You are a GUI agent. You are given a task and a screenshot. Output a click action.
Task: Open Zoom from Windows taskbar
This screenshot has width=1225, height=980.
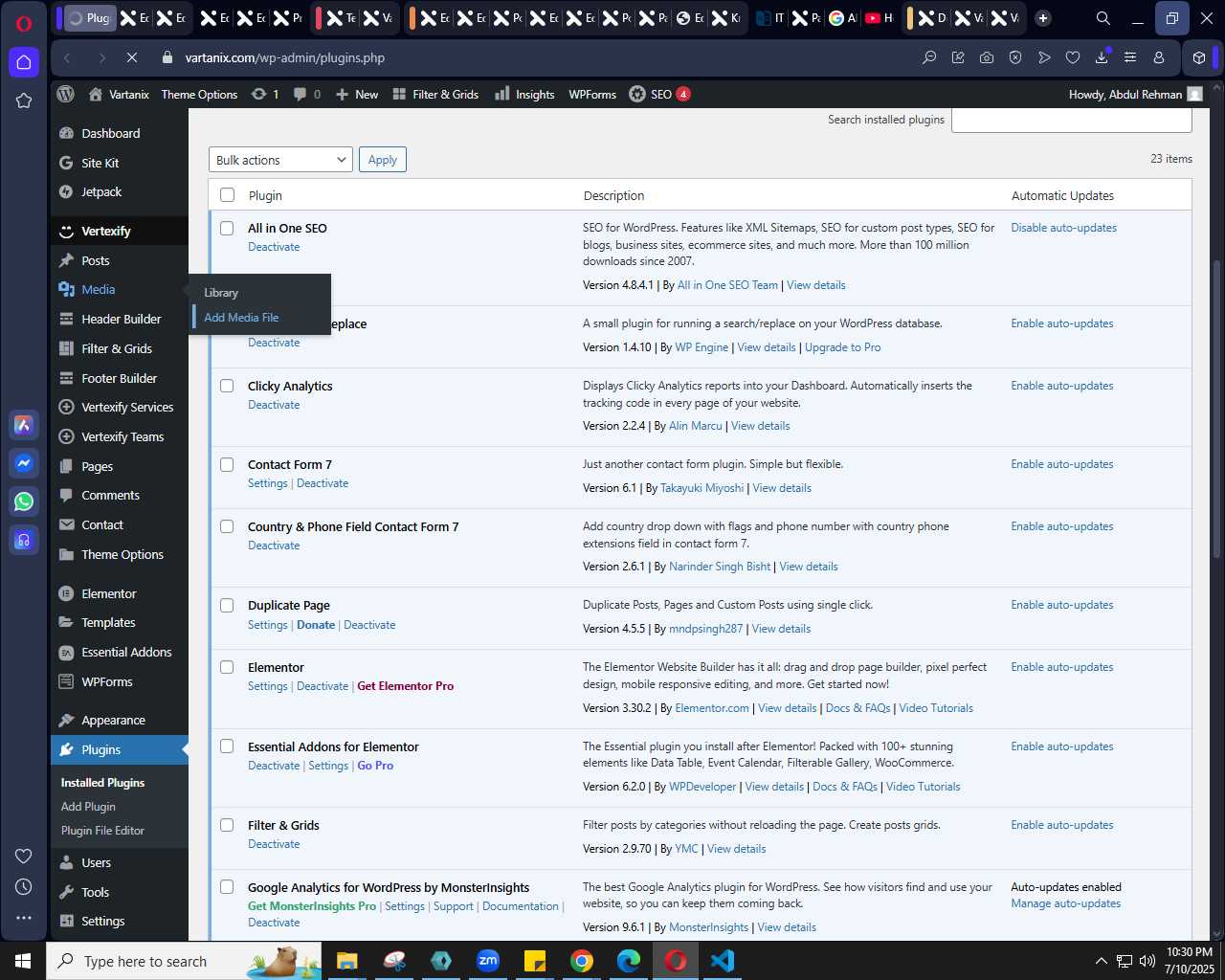(488, 961)
